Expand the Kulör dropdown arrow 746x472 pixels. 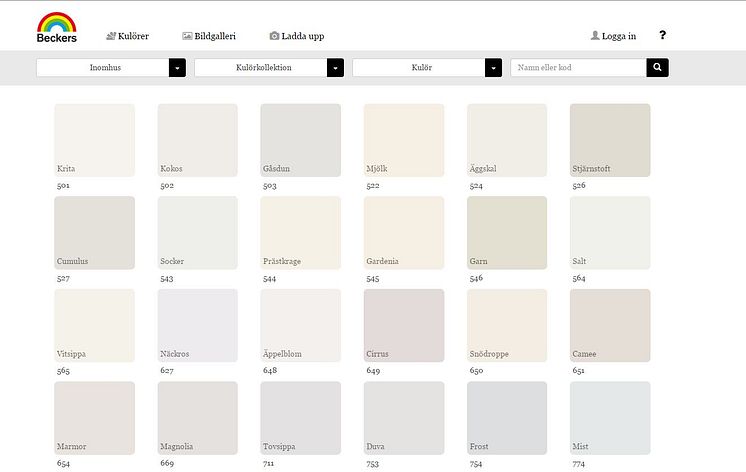tap(493, 68)
